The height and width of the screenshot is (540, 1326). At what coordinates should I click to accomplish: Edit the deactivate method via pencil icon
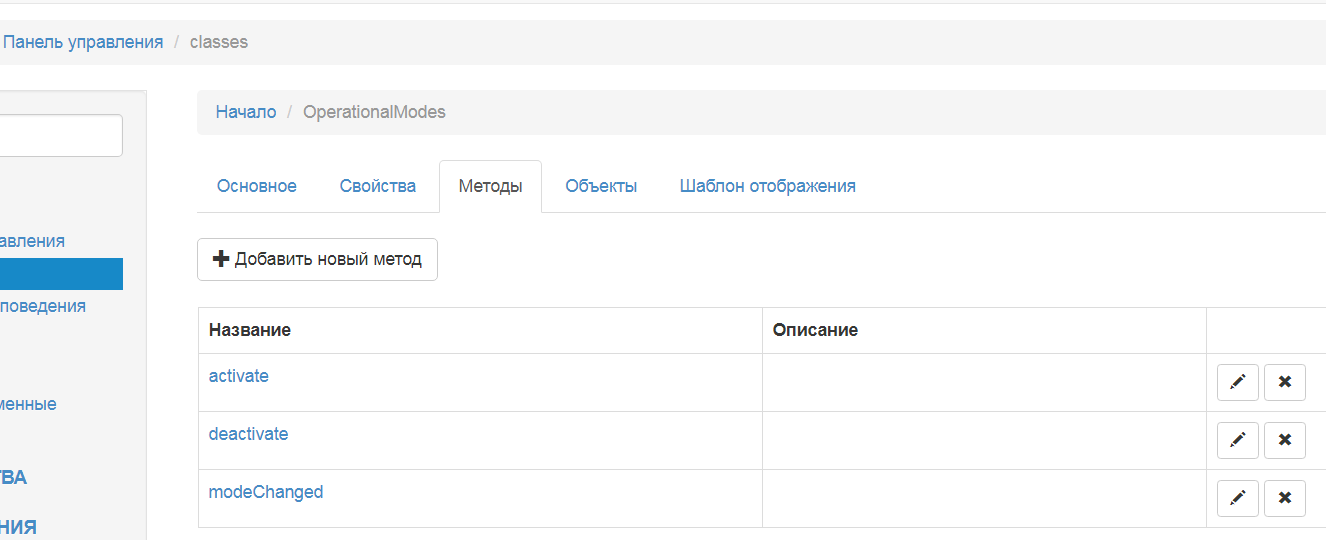coord(1237,440)
